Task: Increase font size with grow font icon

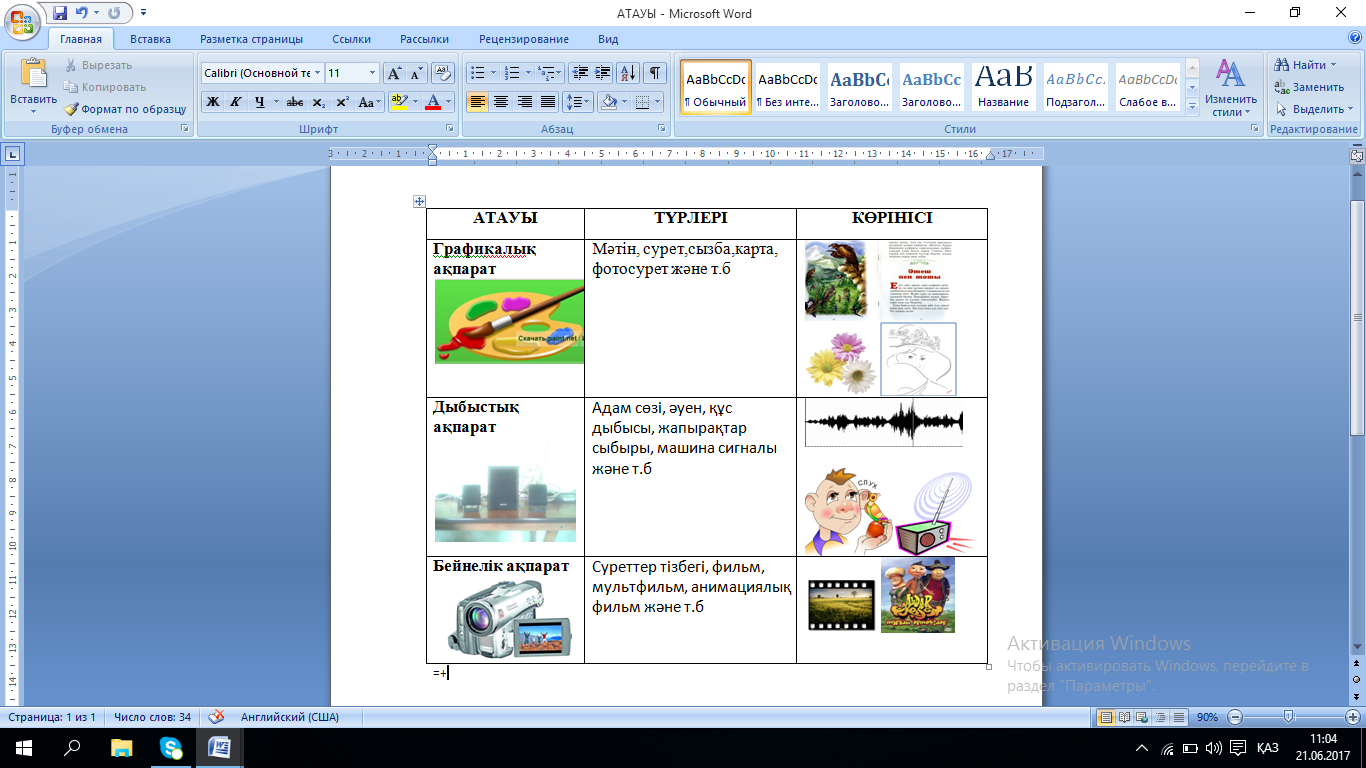Action: click(394, 73)
